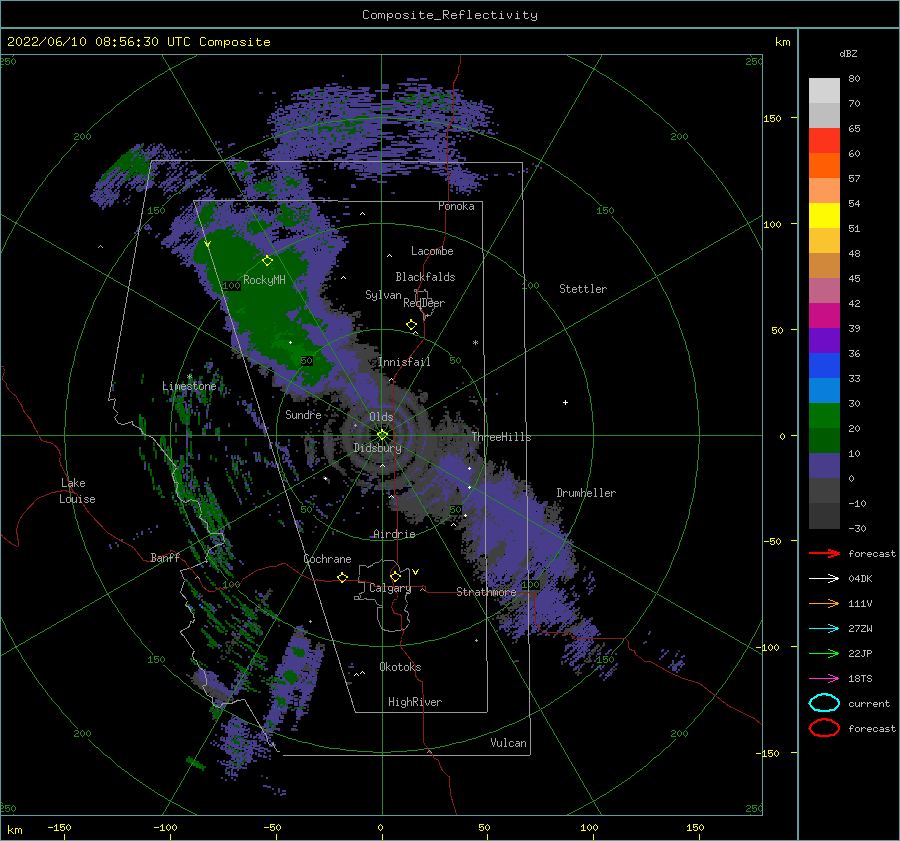Select the RockyMH label
Screen dimensions: 900x841
(264, 280)
